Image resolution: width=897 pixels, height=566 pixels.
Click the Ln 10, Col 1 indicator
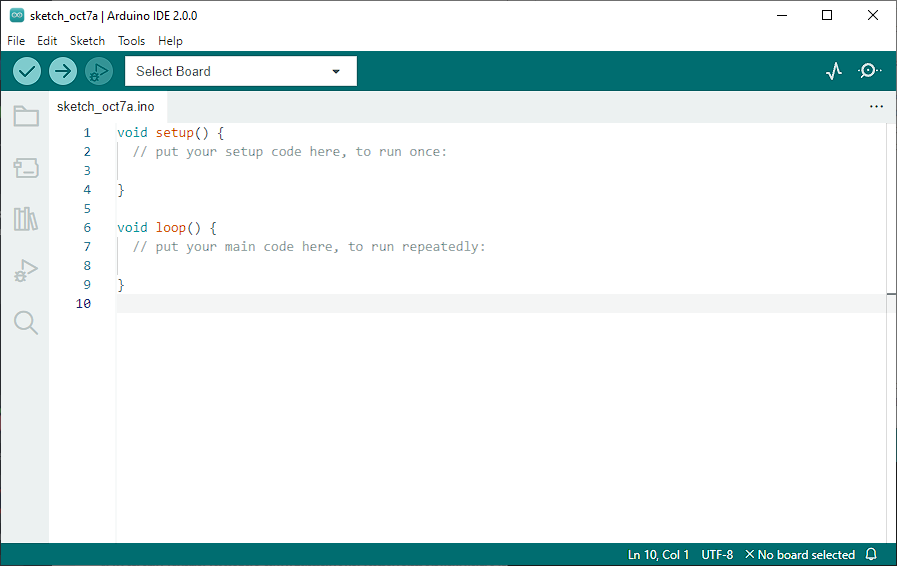(658, 555)
